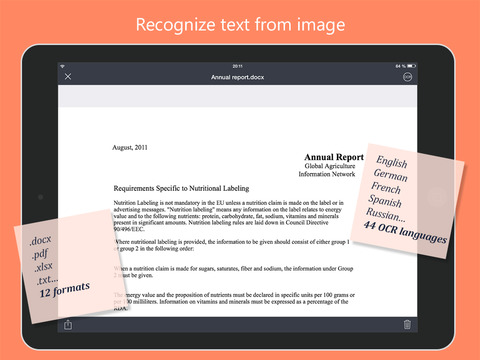Click paragraph about sugars, saturates, fiber and sodium
The image size is (480, 360).
233,272
